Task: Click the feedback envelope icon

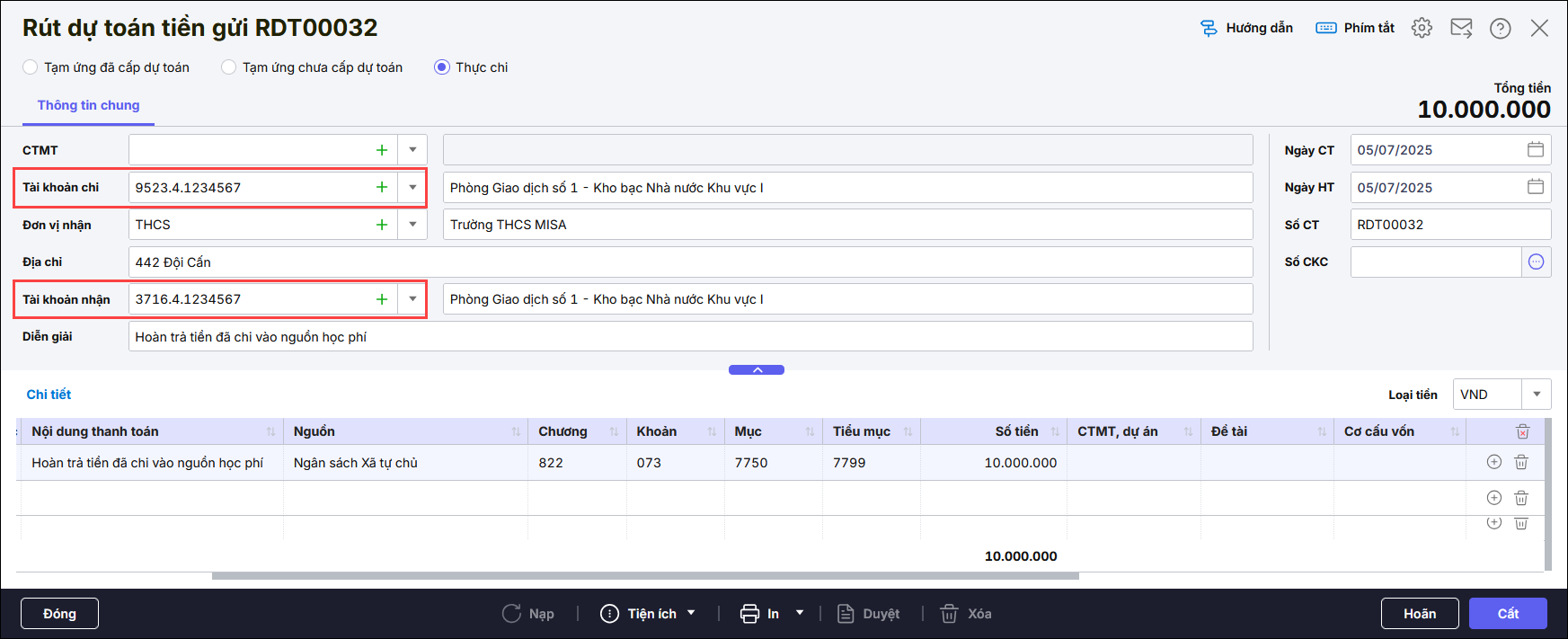Action: tap(1461, 28)
